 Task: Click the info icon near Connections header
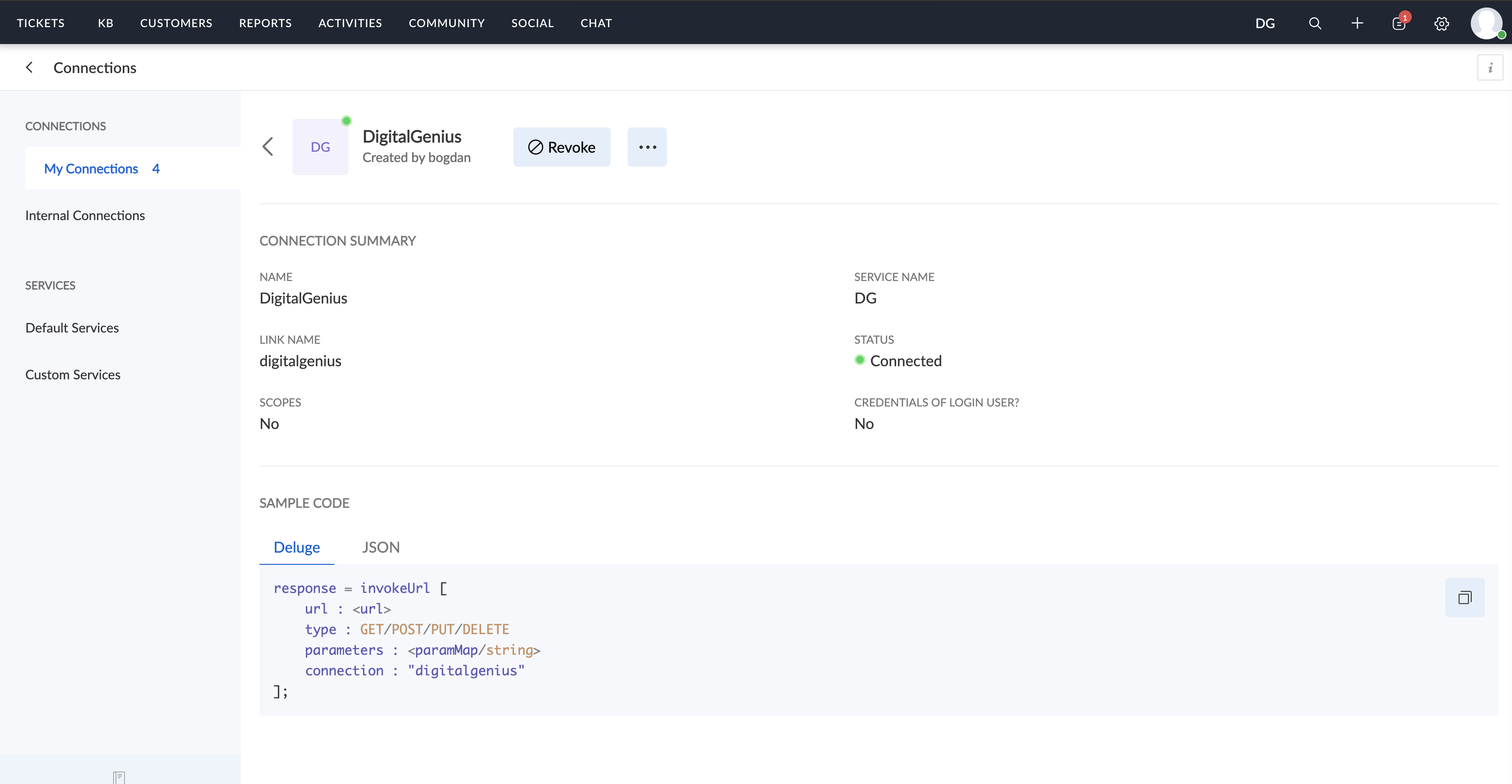click(1490, 67)
